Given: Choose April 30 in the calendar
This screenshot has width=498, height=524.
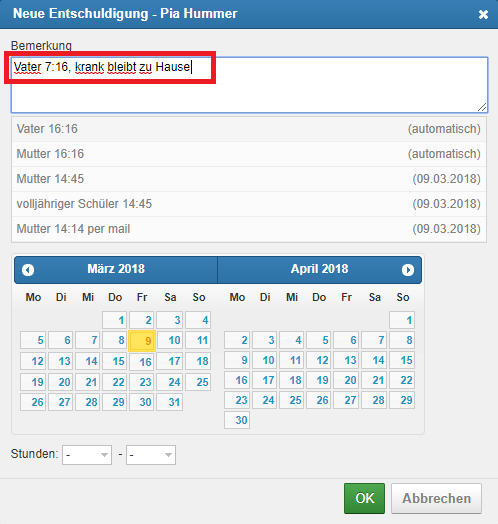Looking at the screenshot, I should 237,420.
